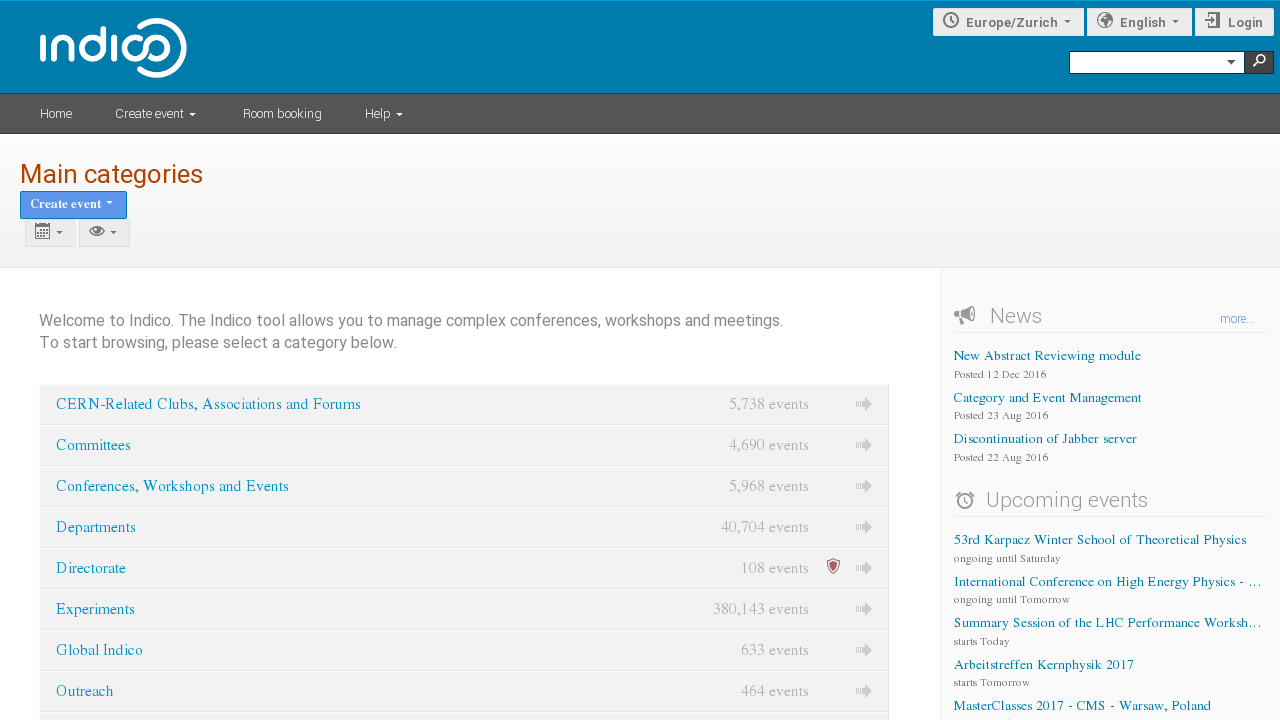Open Summary Session of LHC Performance Workshop
1280x720 pixels.
(1107, 623)
